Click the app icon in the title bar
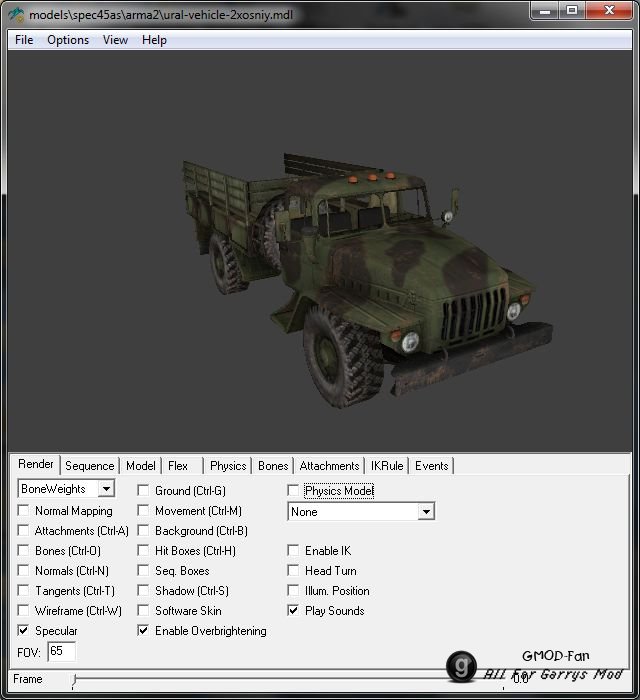This screenshot has width=640, height=700. coord(16,15)
